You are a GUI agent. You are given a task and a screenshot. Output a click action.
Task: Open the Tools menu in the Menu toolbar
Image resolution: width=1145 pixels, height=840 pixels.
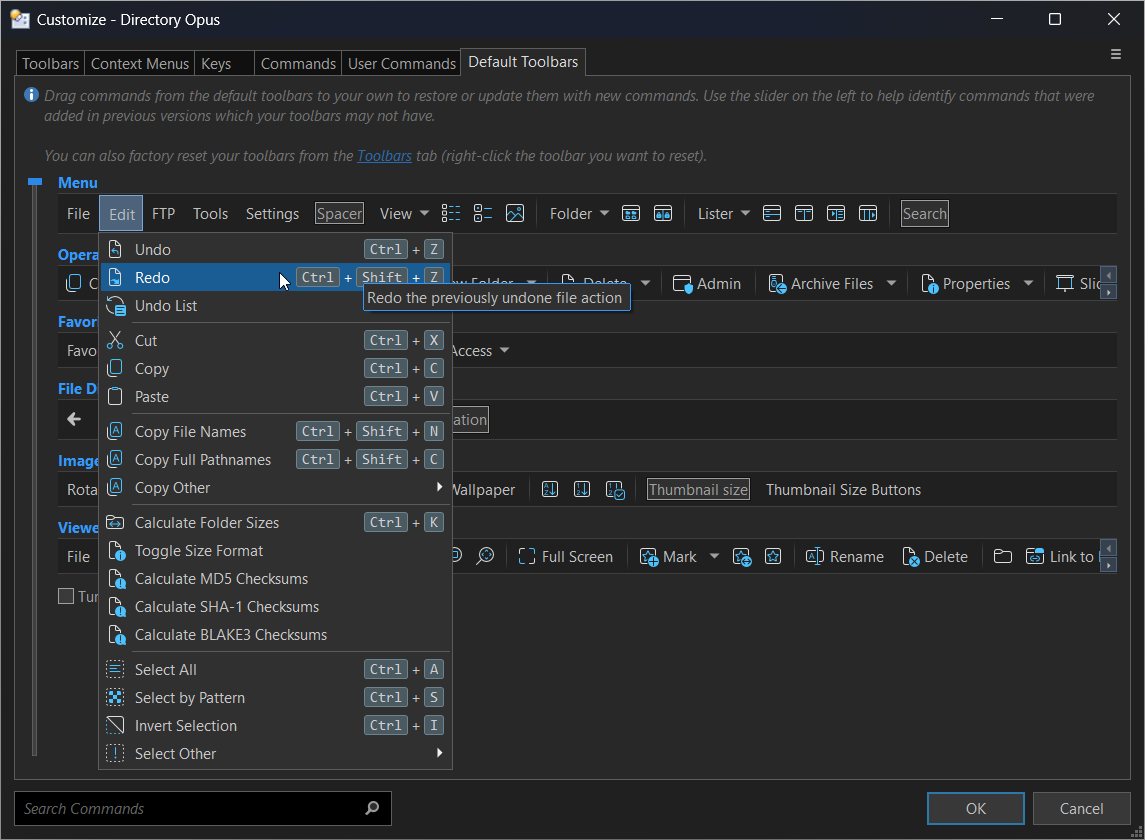pyautogui.click(x=210, y=213)
